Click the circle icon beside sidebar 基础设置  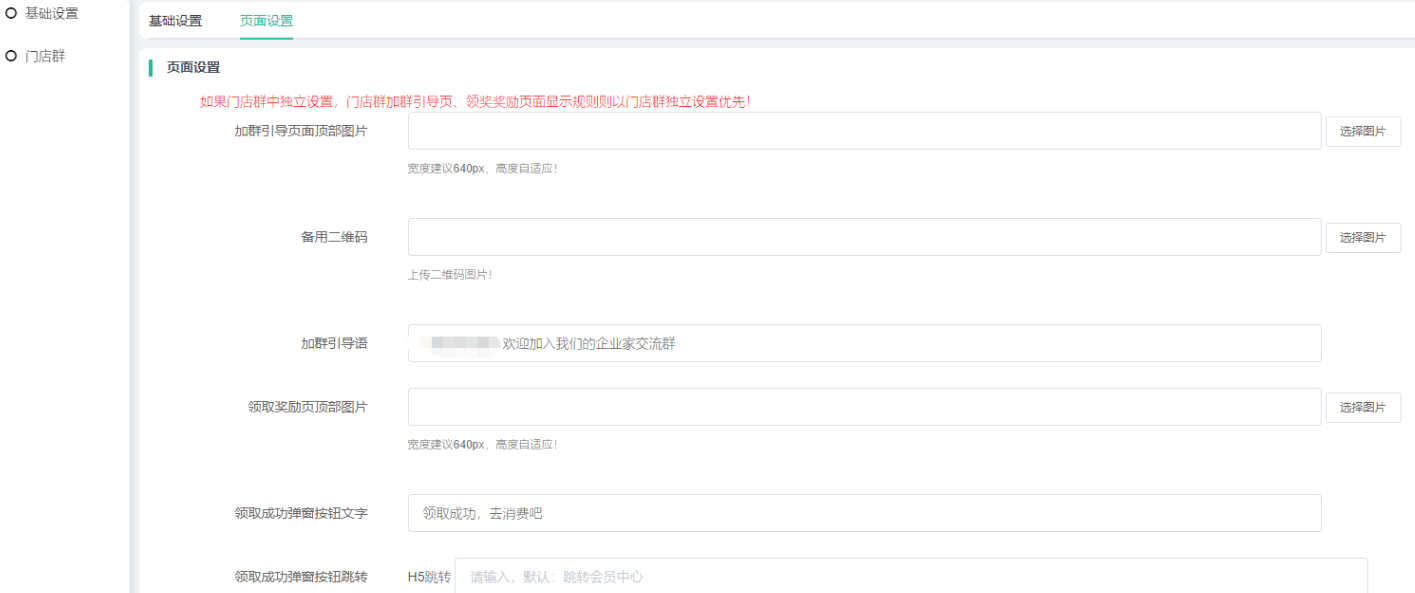click(x=11, y=14)
